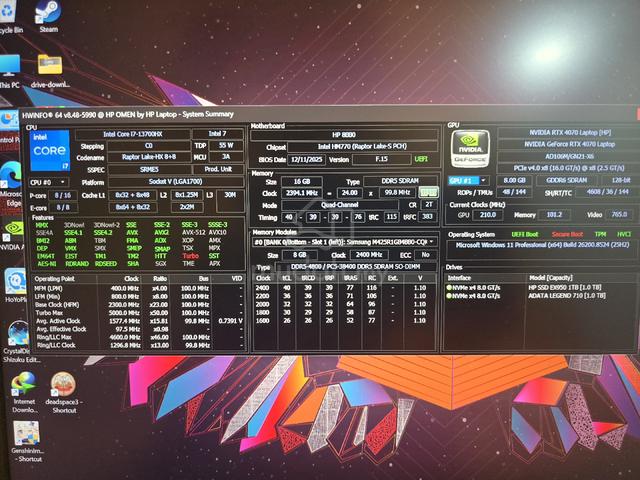Viewport: 640px width, 480px height.
Task: Click the 'Raptor Lake-HX 8+8' codename field
Action: click(x=148, y=157)
